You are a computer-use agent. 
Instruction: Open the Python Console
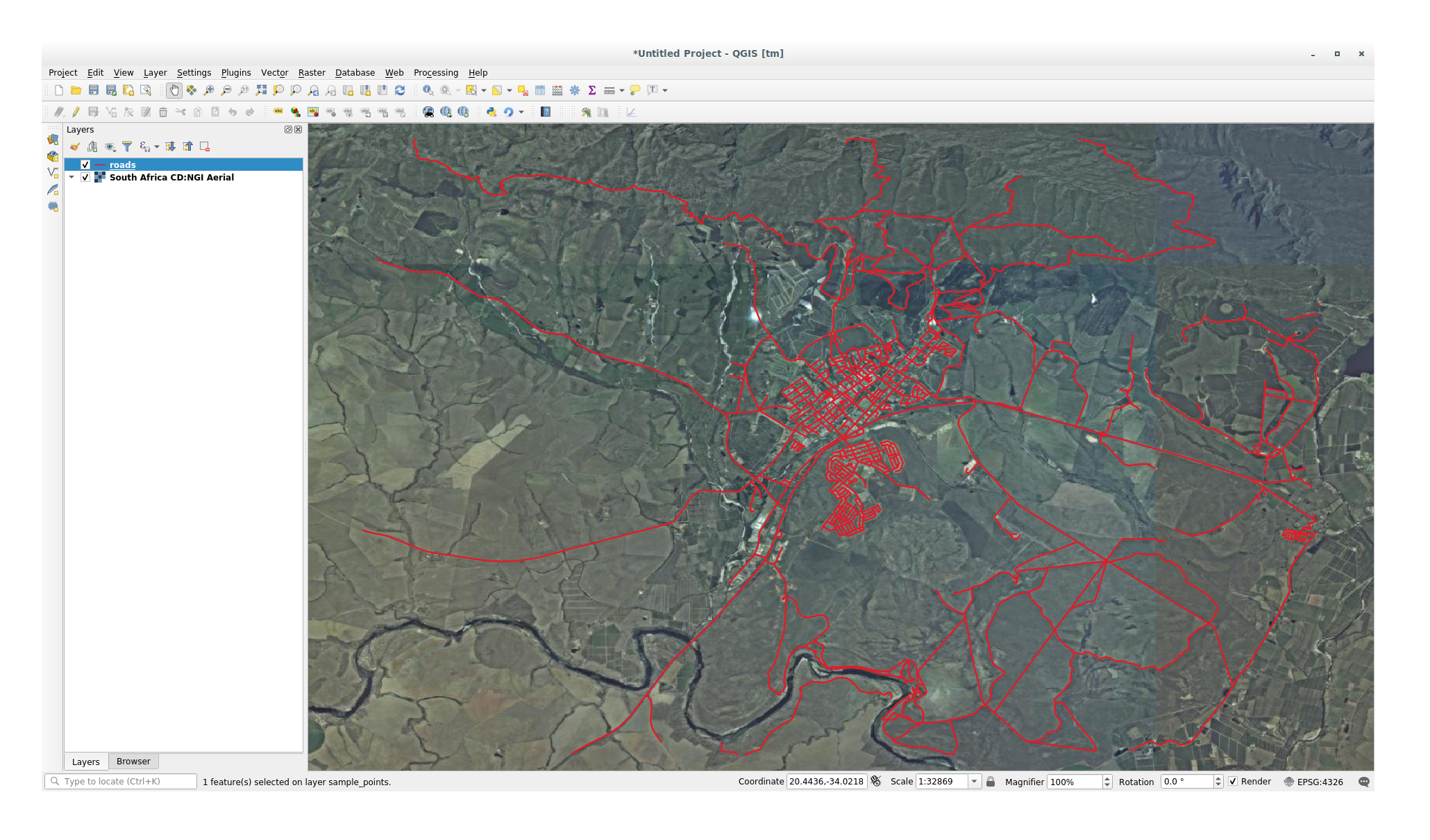pos(491,112)
